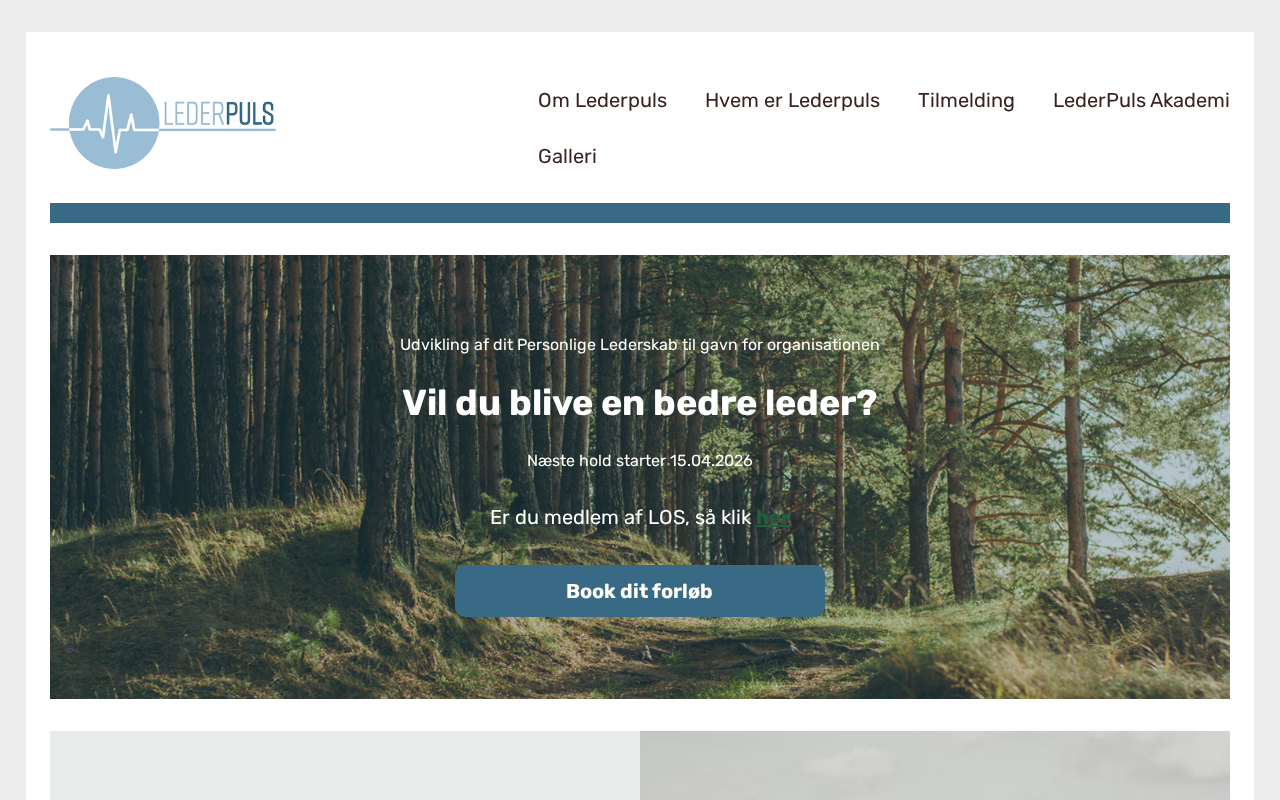Click the heartbeat circle logo icon

tap(114, 123)
